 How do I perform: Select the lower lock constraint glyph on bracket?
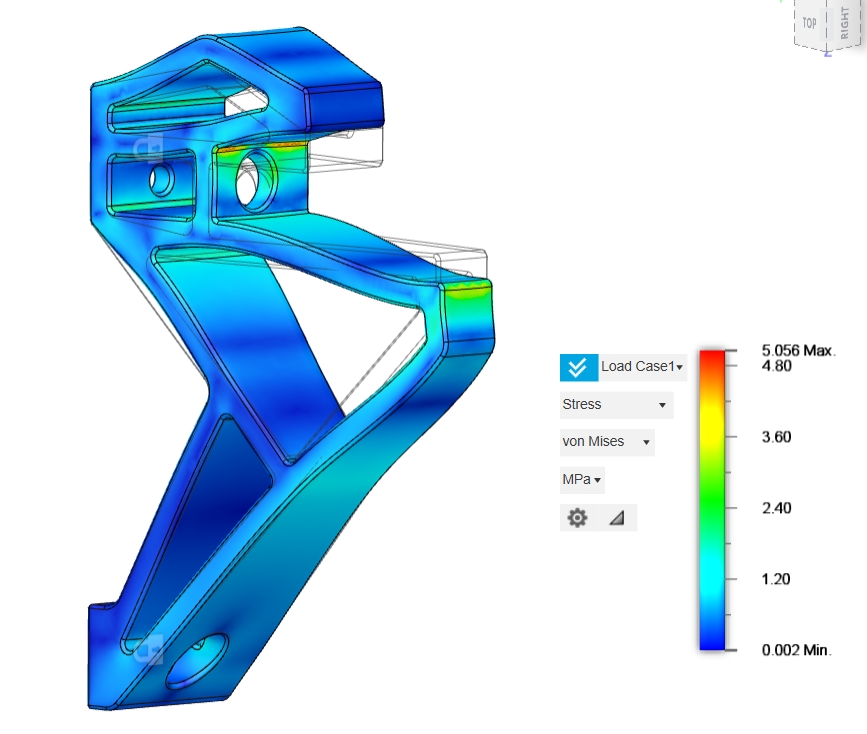point(148,648)
